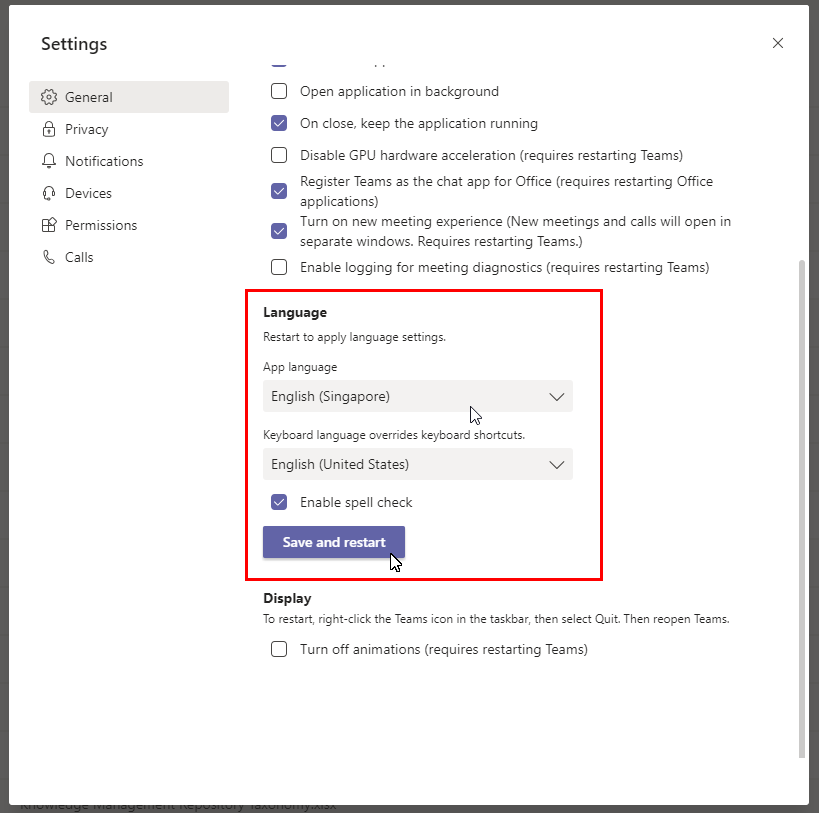
Task: Click the Calls phone icon
Action: pos(49,257)
